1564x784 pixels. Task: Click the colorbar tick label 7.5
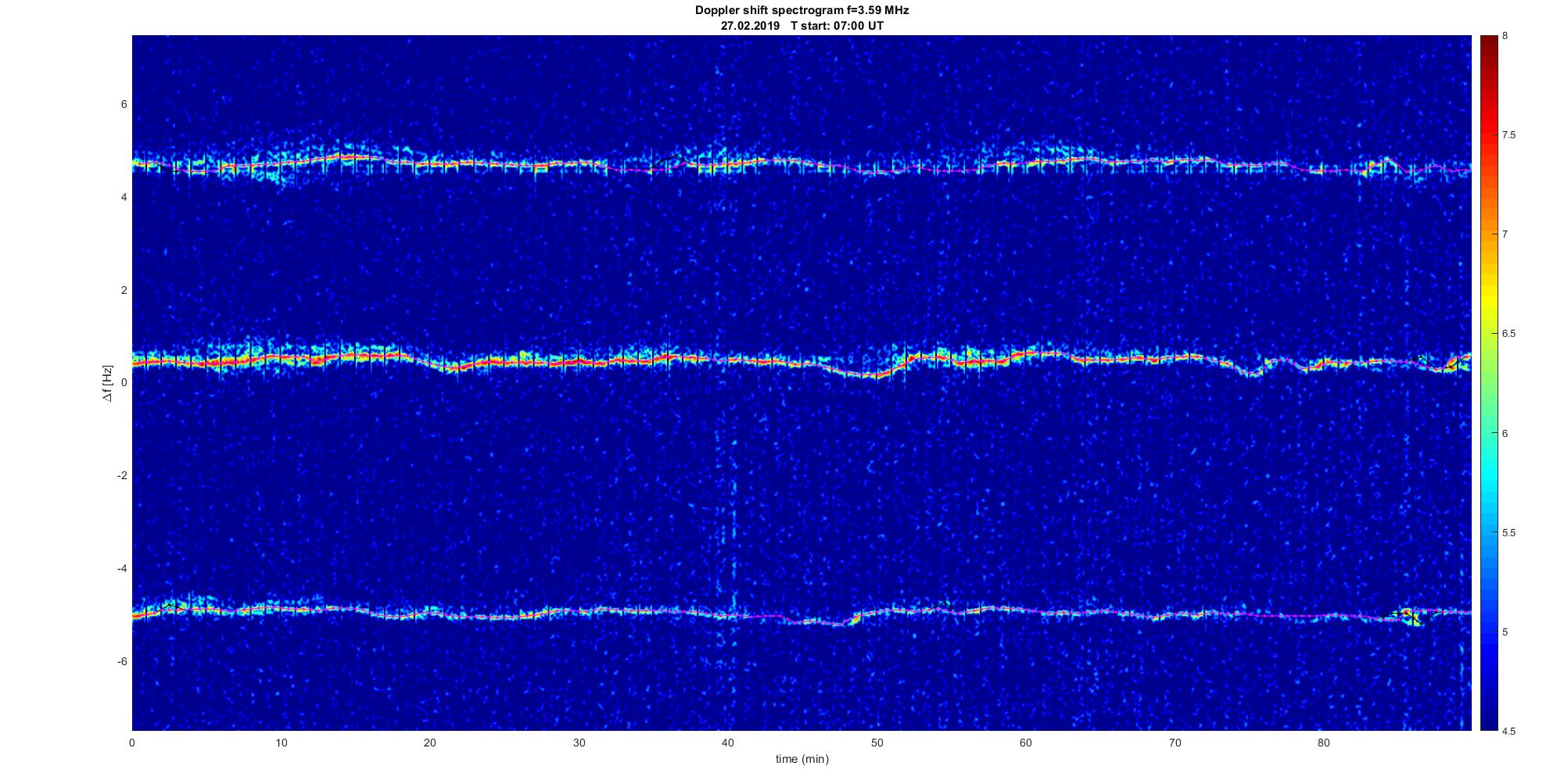1508,135
